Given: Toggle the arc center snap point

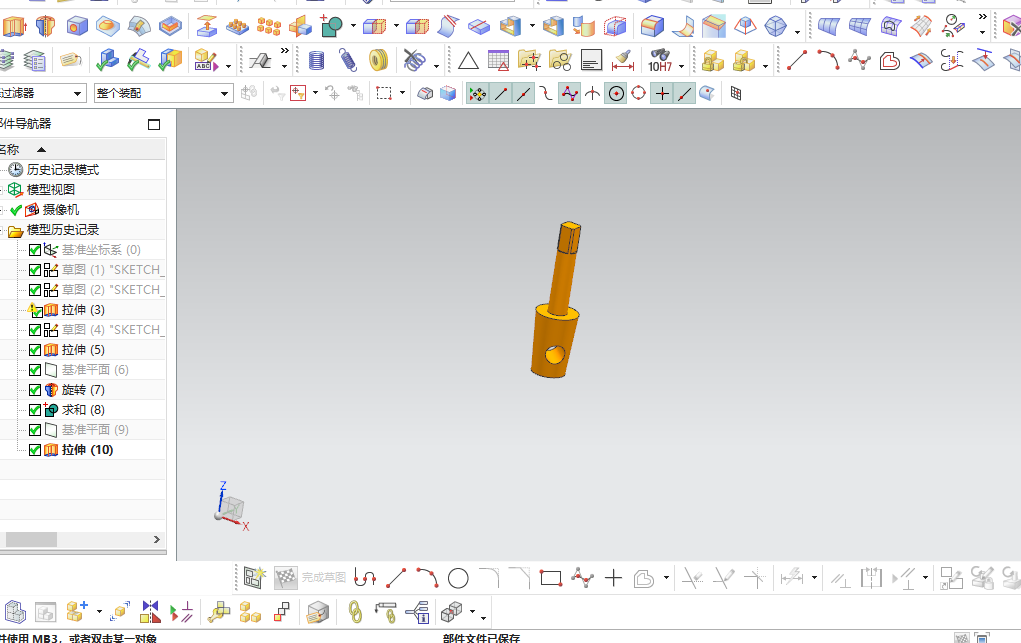Looking at the screenshot, I should point(616,94).
